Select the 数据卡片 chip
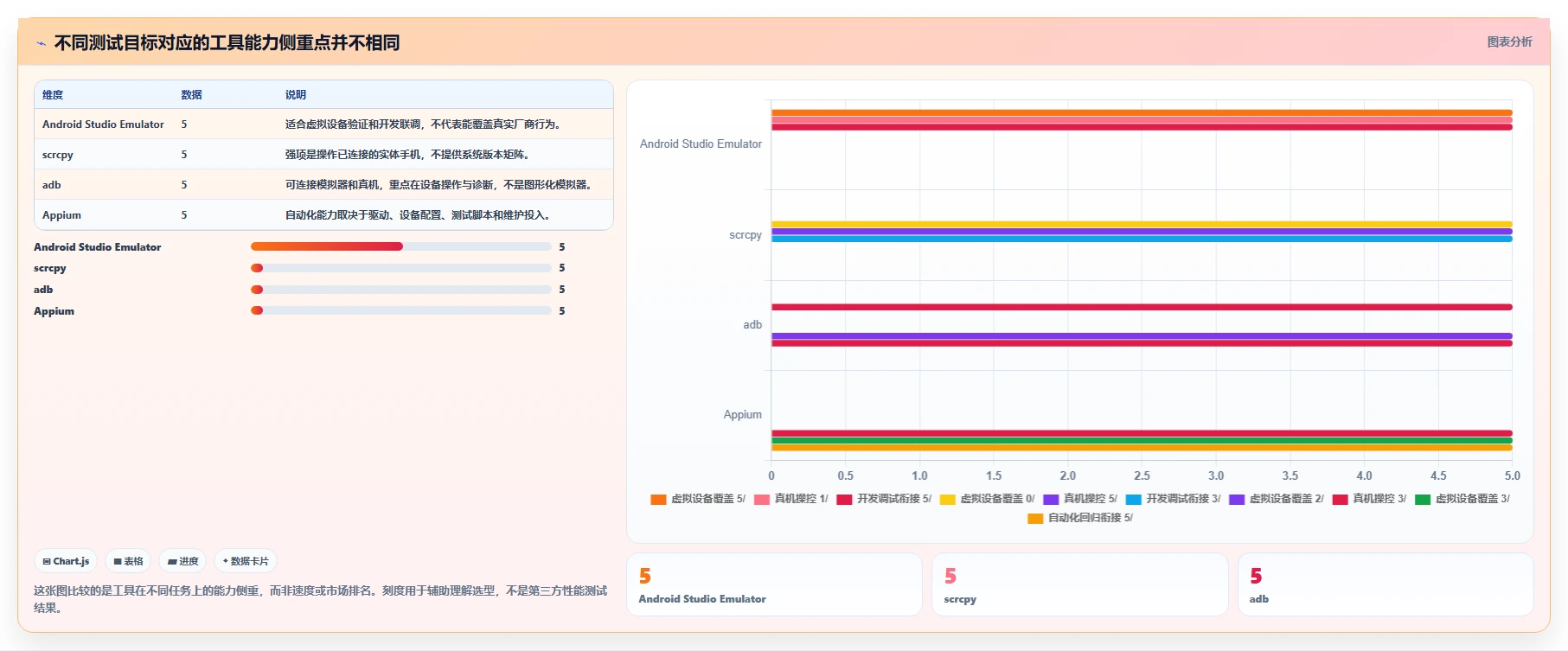The image size is (1568, 651). [246, 561]
